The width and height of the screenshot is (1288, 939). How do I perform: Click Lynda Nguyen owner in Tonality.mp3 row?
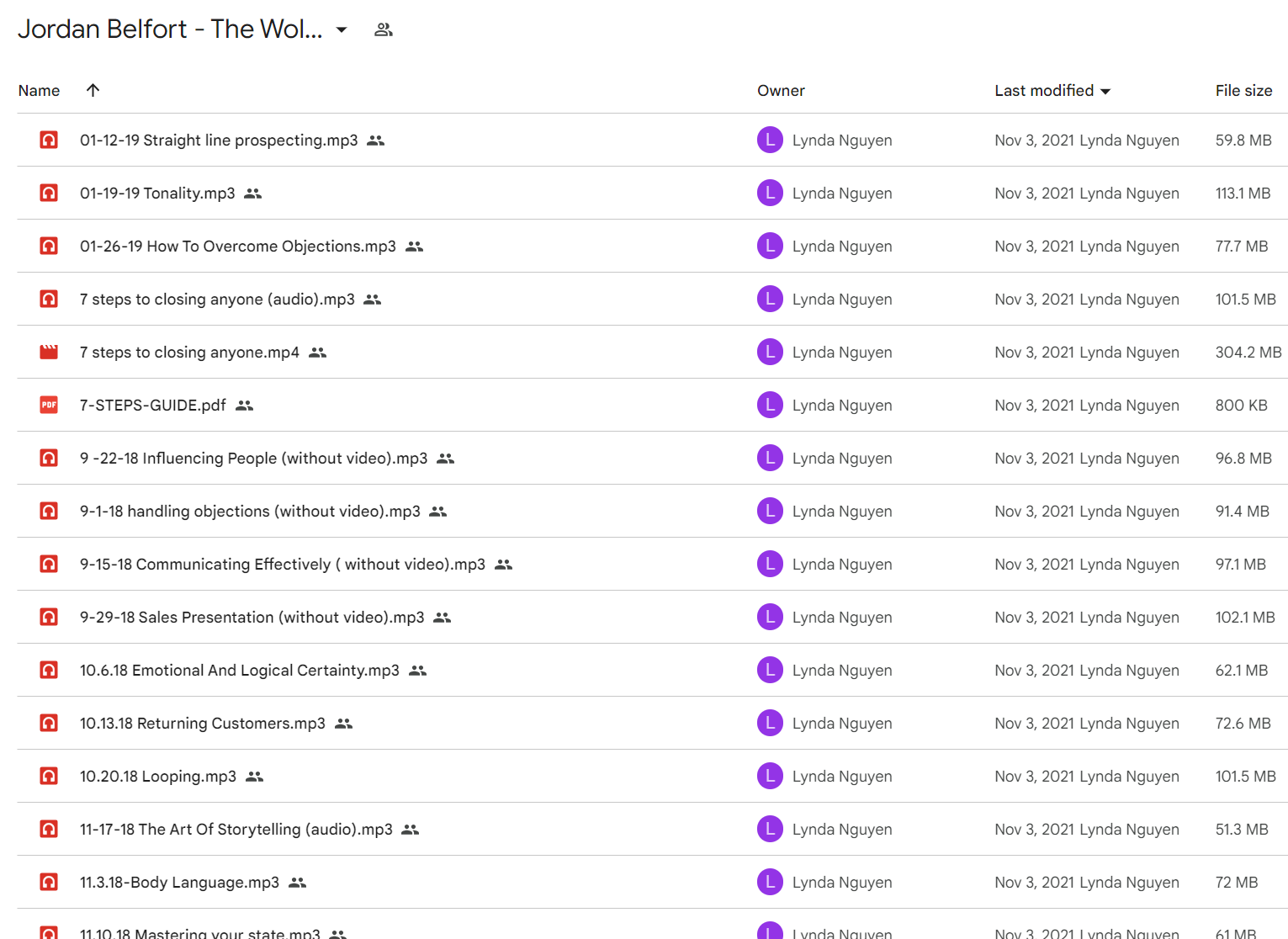point(842,193)
